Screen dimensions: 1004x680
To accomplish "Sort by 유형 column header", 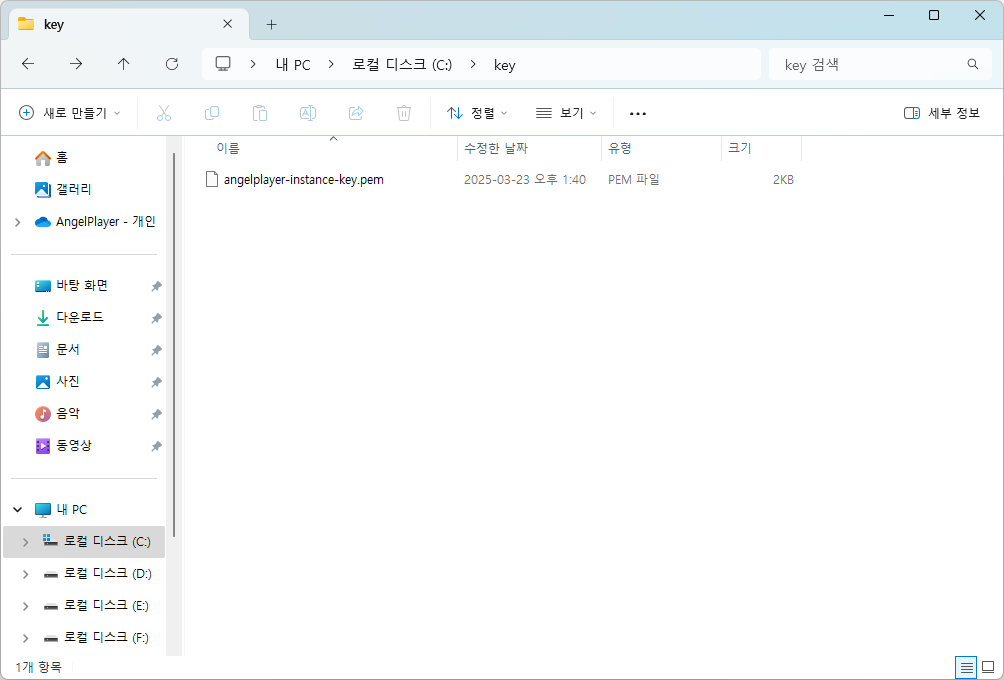I will [661, 149].
